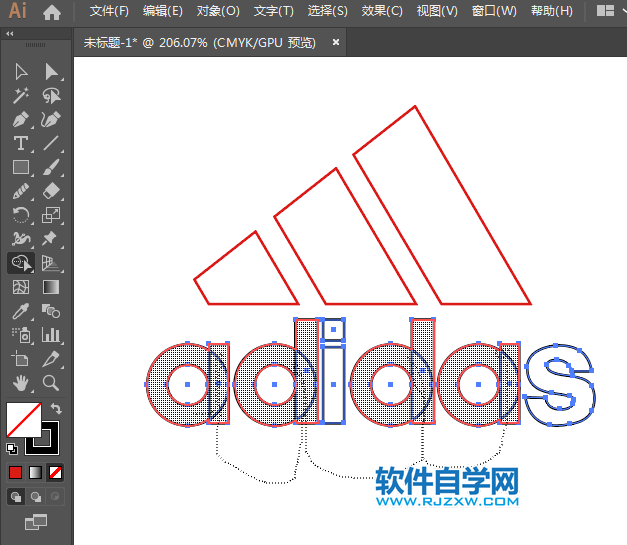
Task: Select the Type tool
Action: [21, 143]
